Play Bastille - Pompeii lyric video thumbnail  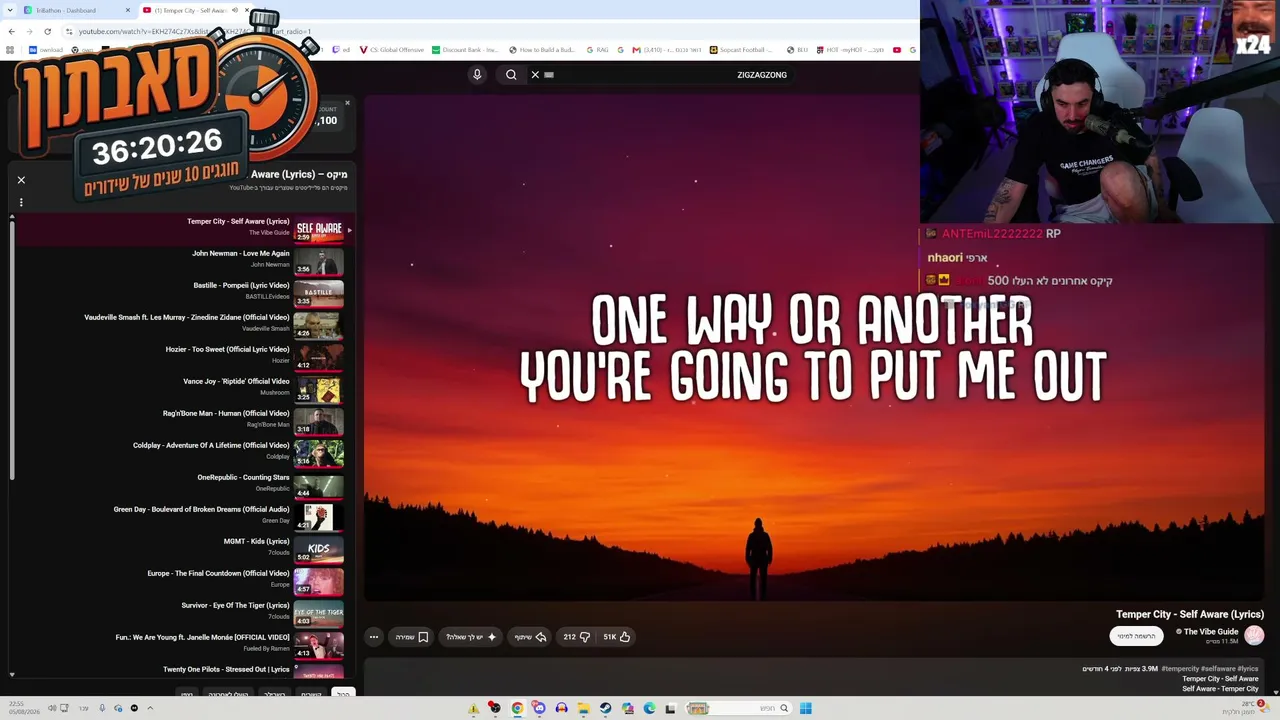click(319, 293)
